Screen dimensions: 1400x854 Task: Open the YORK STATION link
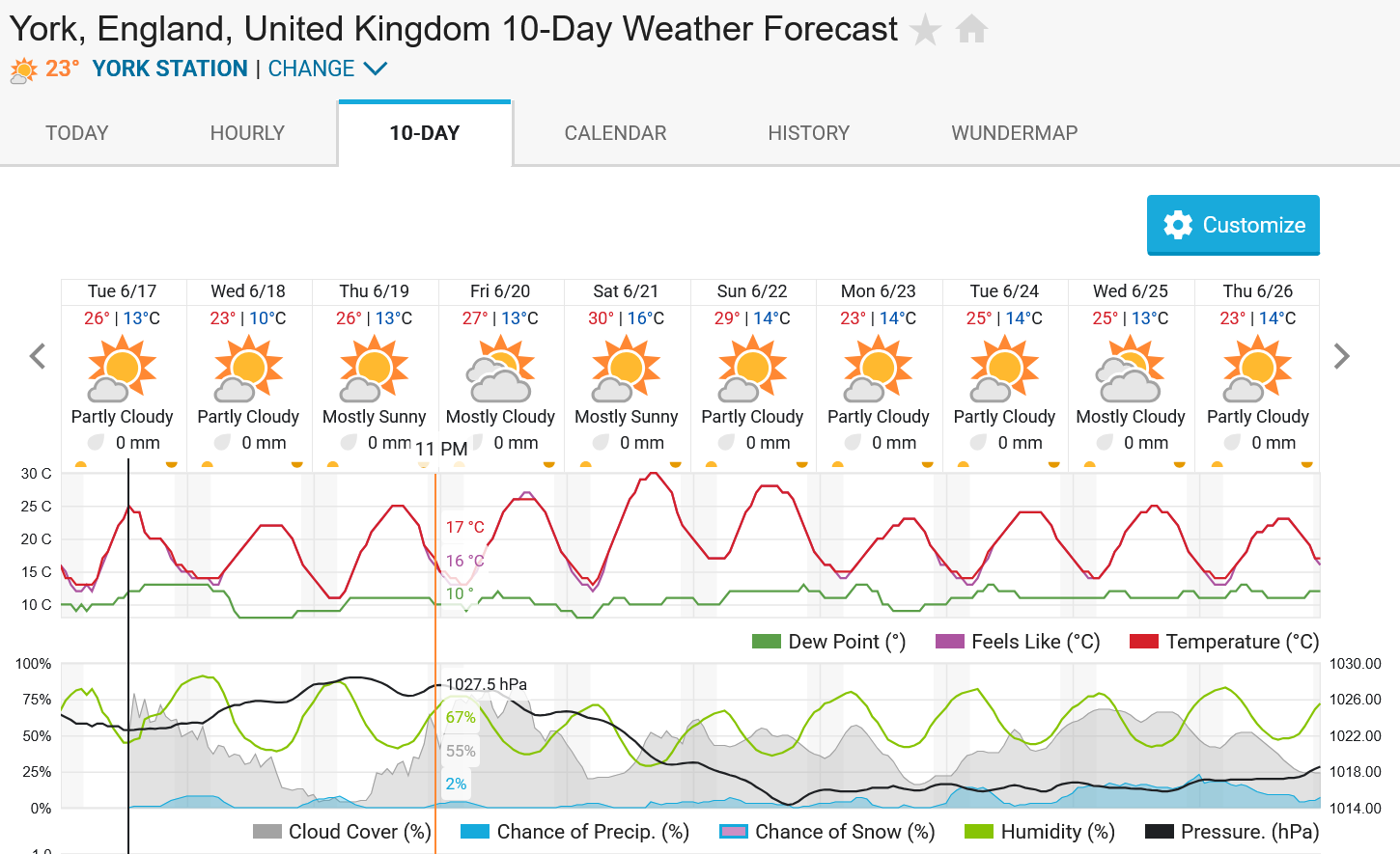click(x=170, y=69)
